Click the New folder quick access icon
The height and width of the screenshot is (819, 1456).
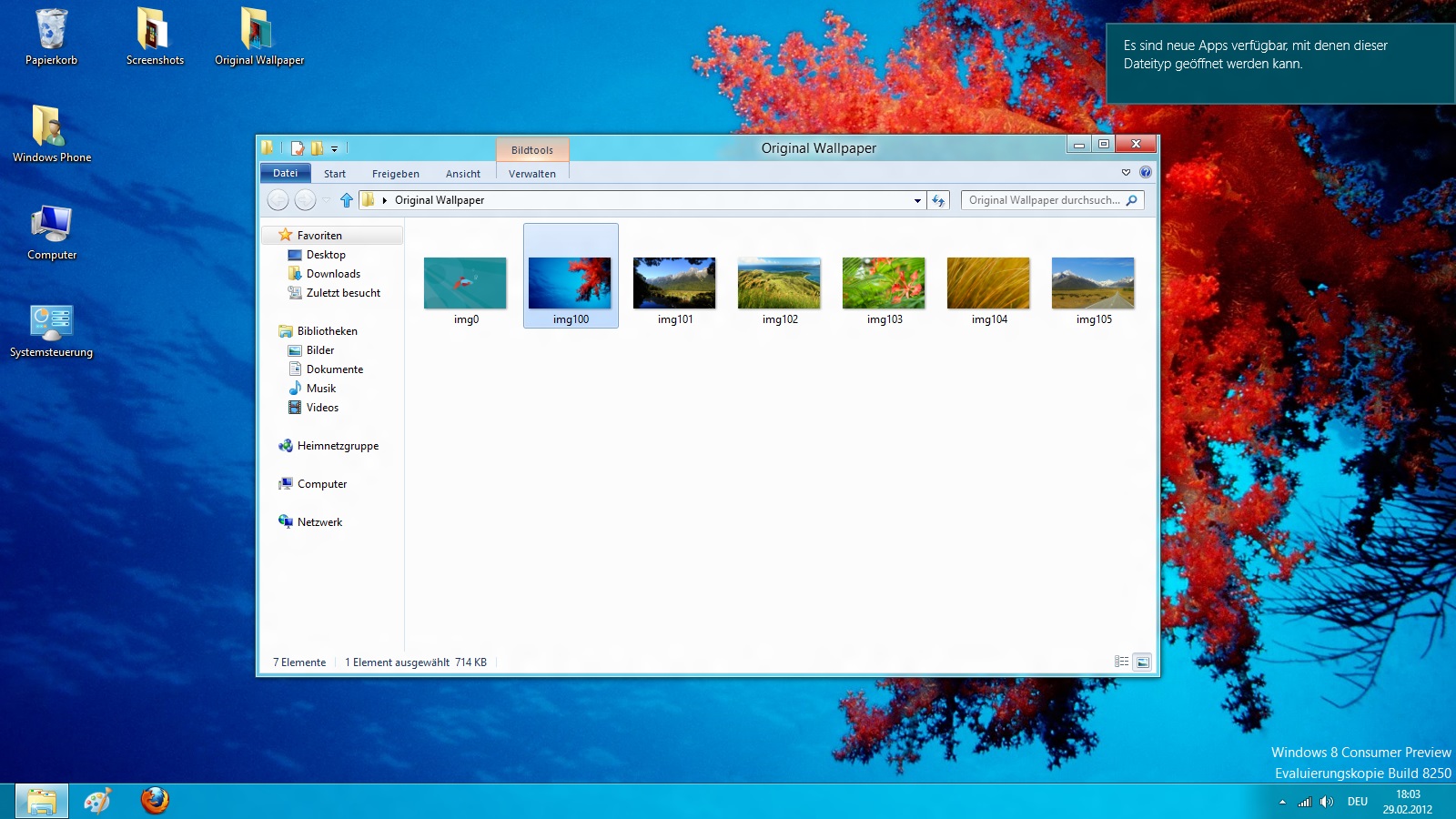click(x=317, y=148)
